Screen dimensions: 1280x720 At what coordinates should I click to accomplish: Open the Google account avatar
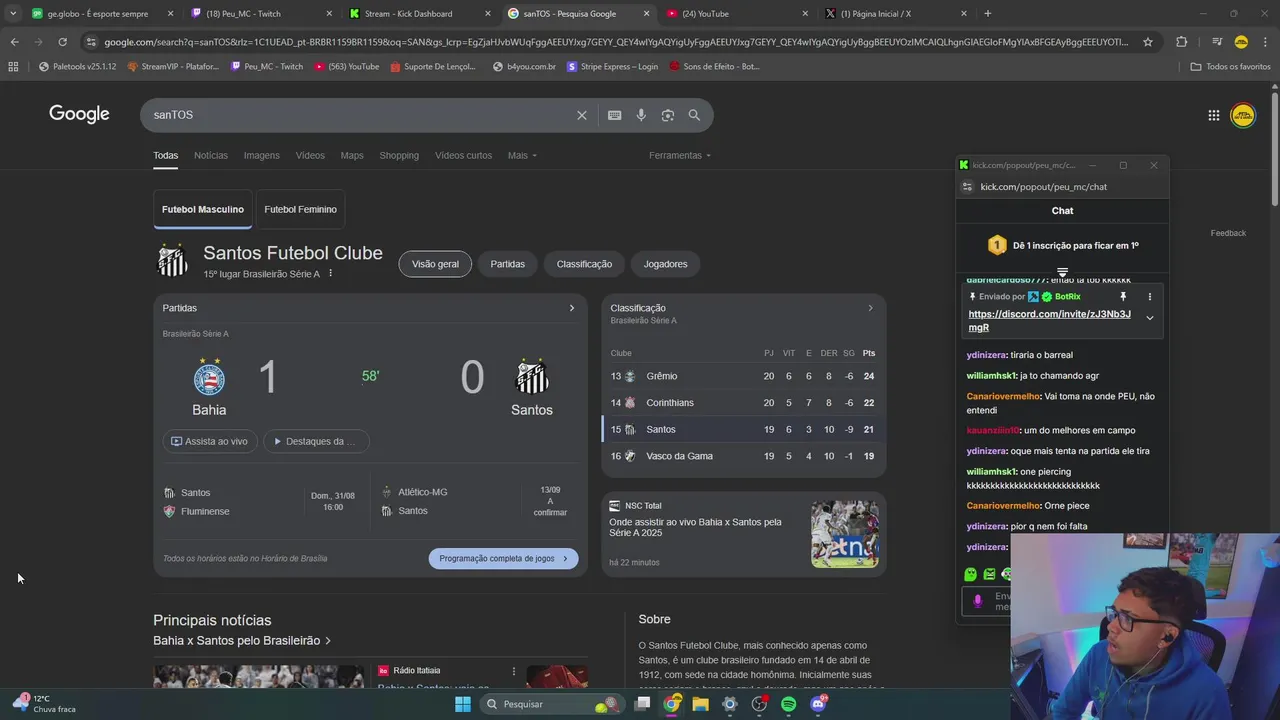click(x=1243, y=115)
